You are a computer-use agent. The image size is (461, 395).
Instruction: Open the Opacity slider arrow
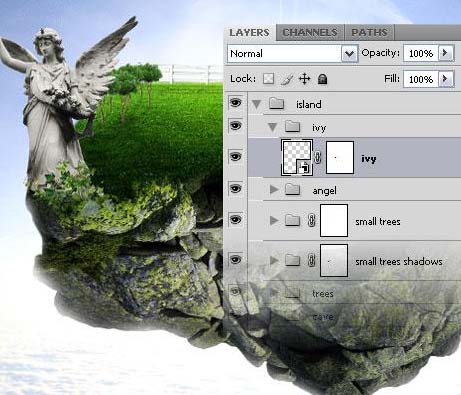445,53
